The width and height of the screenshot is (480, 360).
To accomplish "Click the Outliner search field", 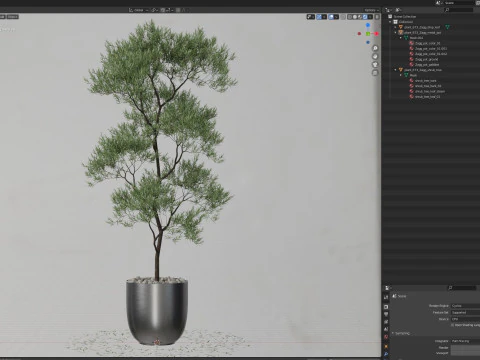I will pyautogui.click(x=459, y=10).
